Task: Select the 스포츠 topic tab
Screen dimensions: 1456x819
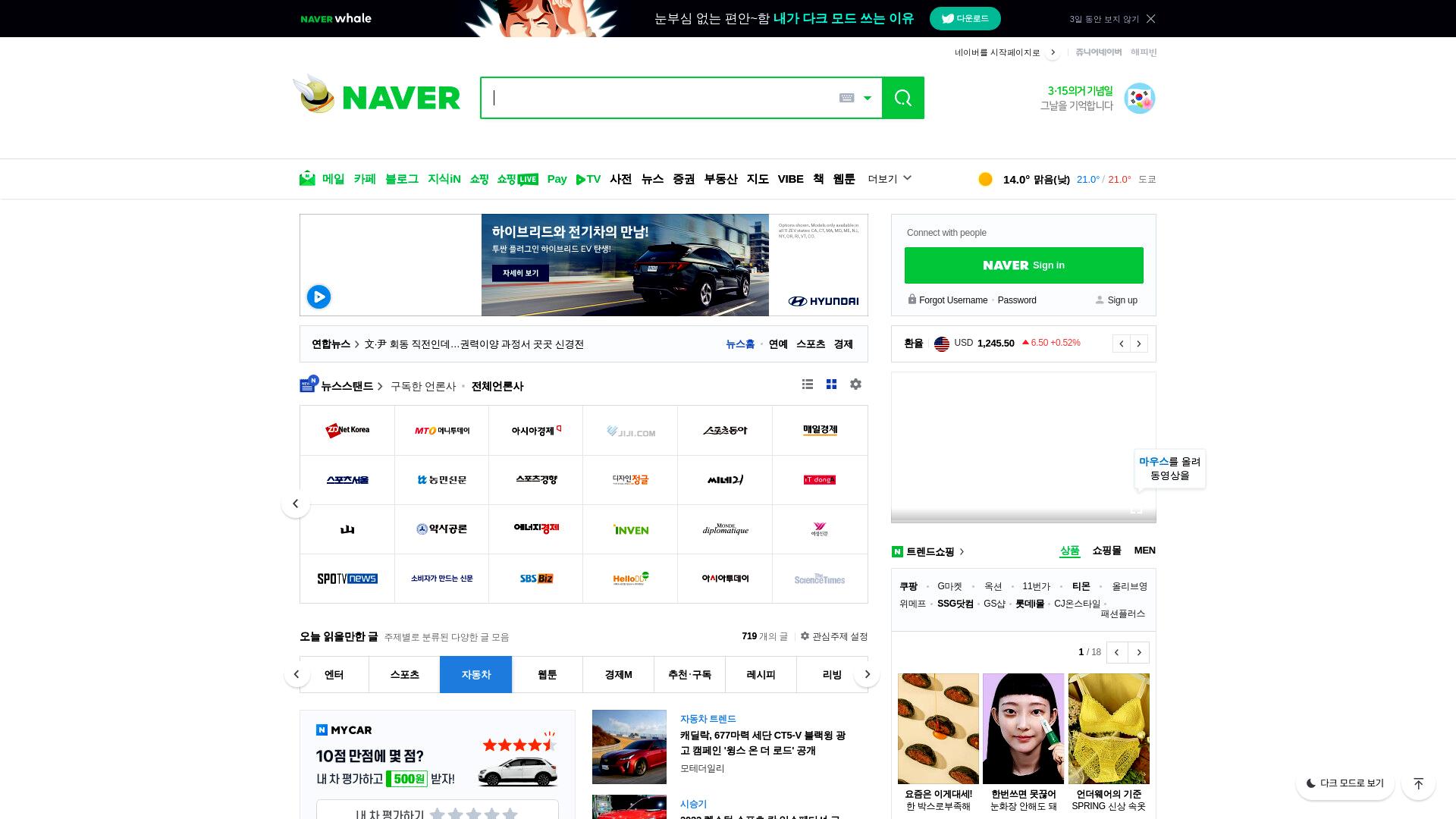Action: [x=404, y=675]
